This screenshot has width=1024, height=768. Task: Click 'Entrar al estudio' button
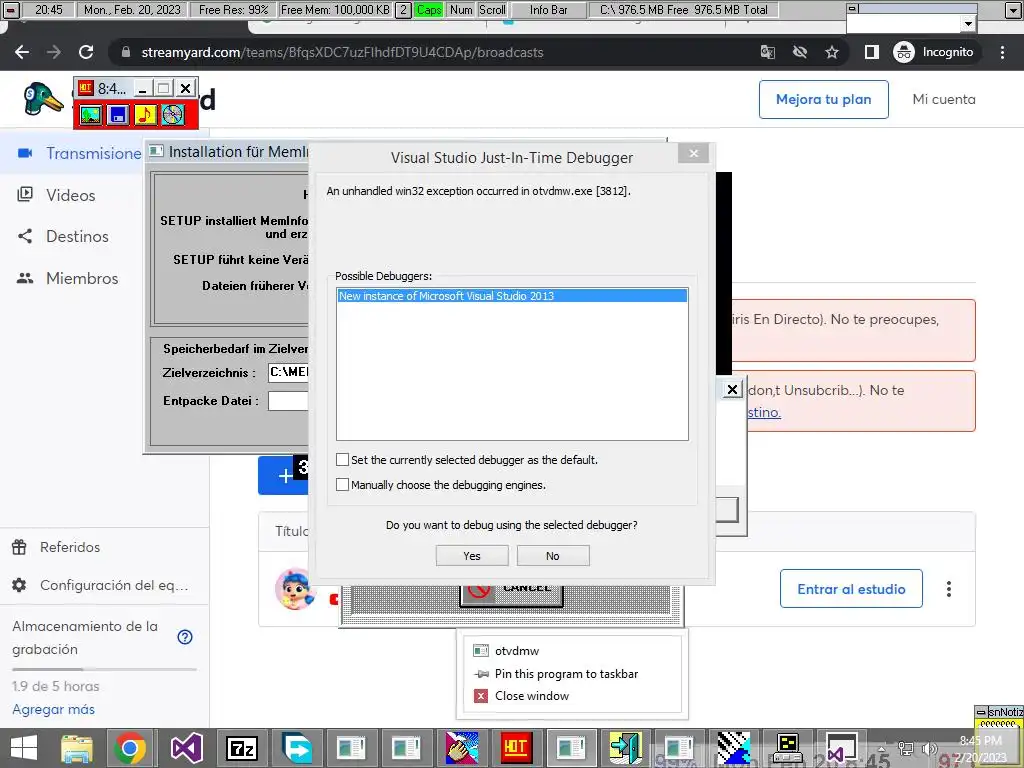point(851,589)
